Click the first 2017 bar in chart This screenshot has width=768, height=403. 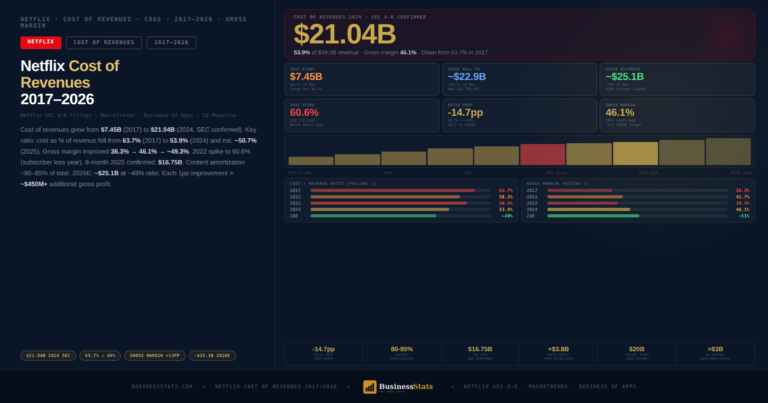311,161
